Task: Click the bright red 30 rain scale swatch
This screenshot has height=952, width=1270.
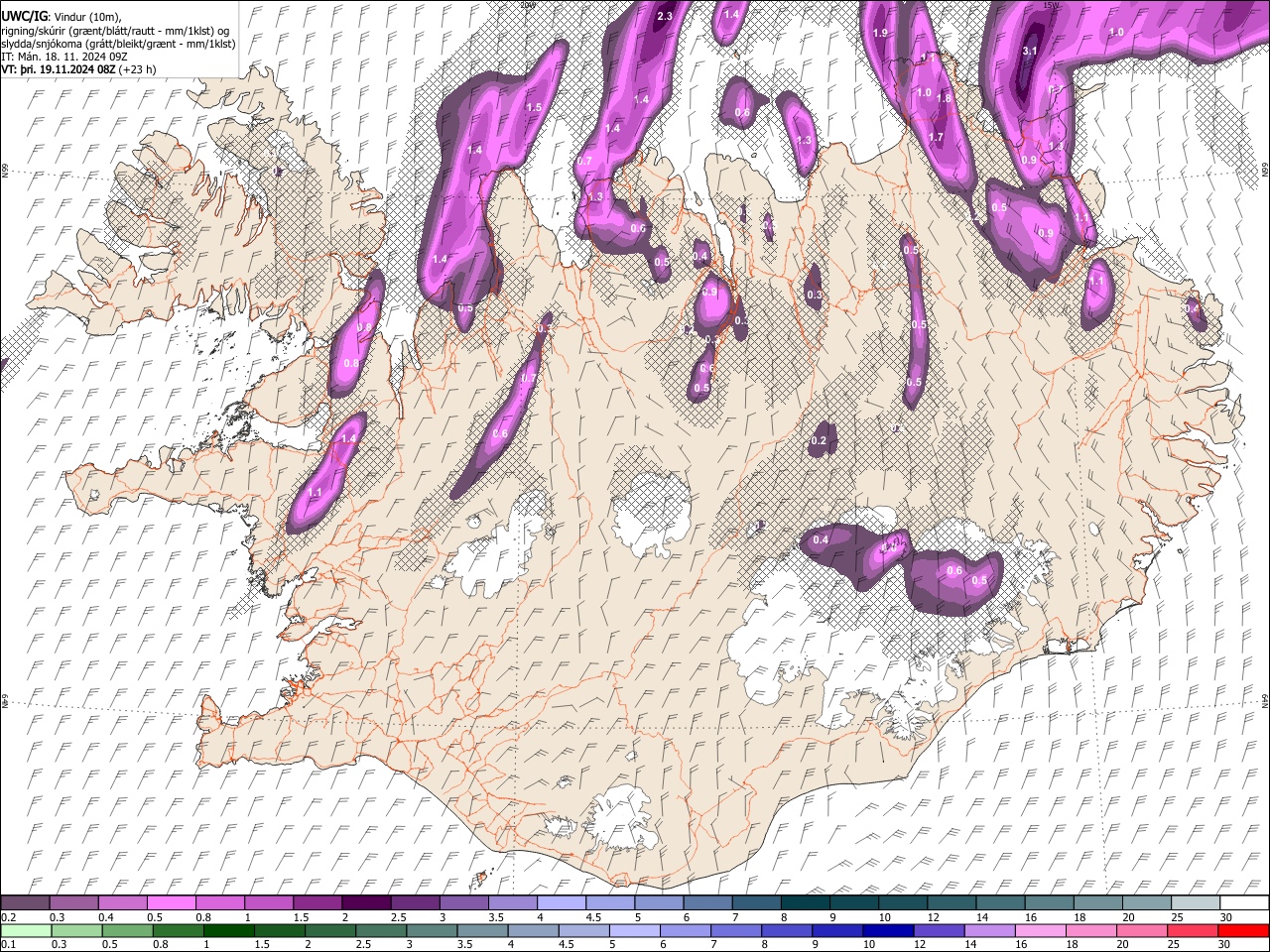Action: click(x=1243, y=930)
